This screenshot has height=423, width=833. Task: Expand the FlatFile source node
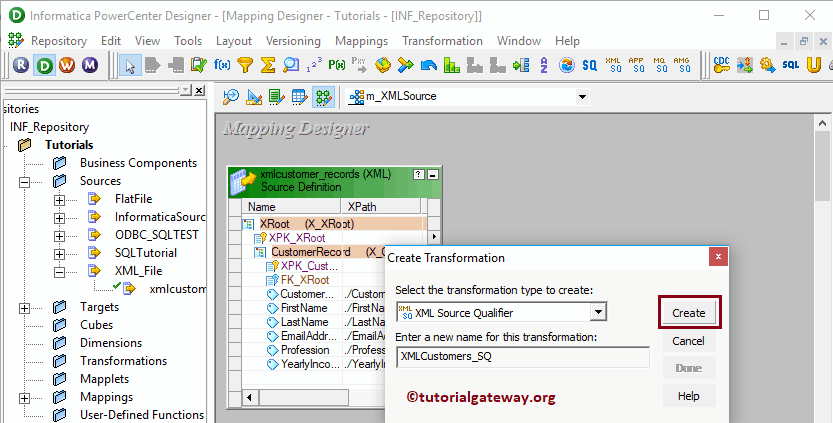[60, 200]
